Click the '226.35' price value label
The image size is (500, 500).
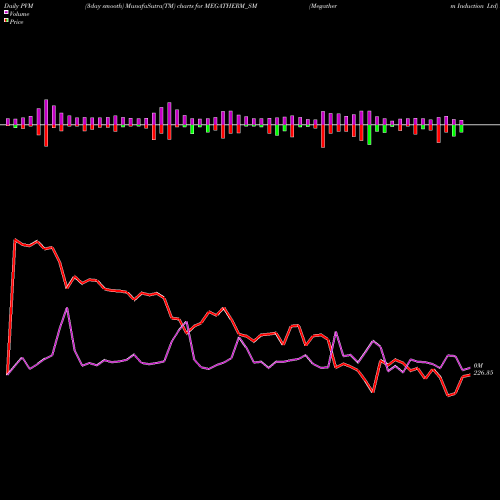click(483, 373)
